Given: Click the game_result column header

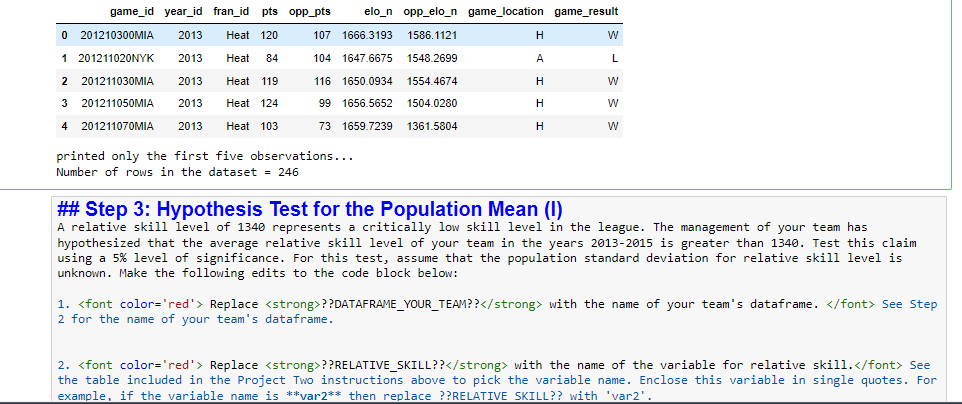Looking at the screenshot, I should (x=586, y=12).
